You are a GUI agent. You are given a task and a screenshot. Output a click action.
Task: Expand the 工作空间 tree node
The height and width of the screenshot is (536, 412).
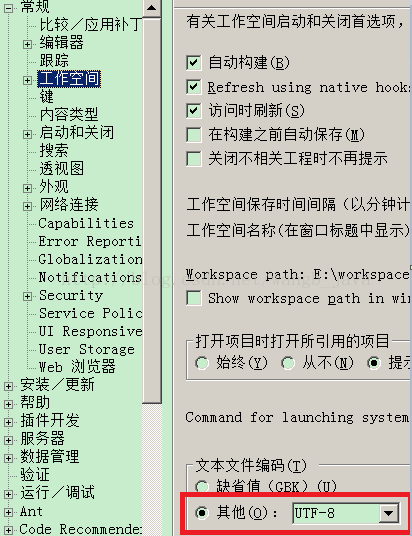click(x=27, y=80)
